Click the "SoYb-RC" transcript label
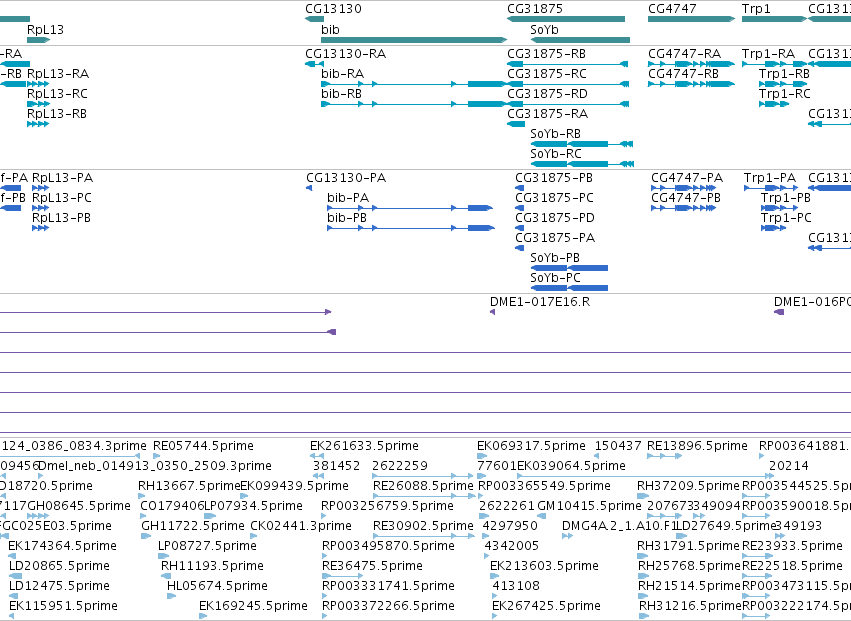 point(556,154)
